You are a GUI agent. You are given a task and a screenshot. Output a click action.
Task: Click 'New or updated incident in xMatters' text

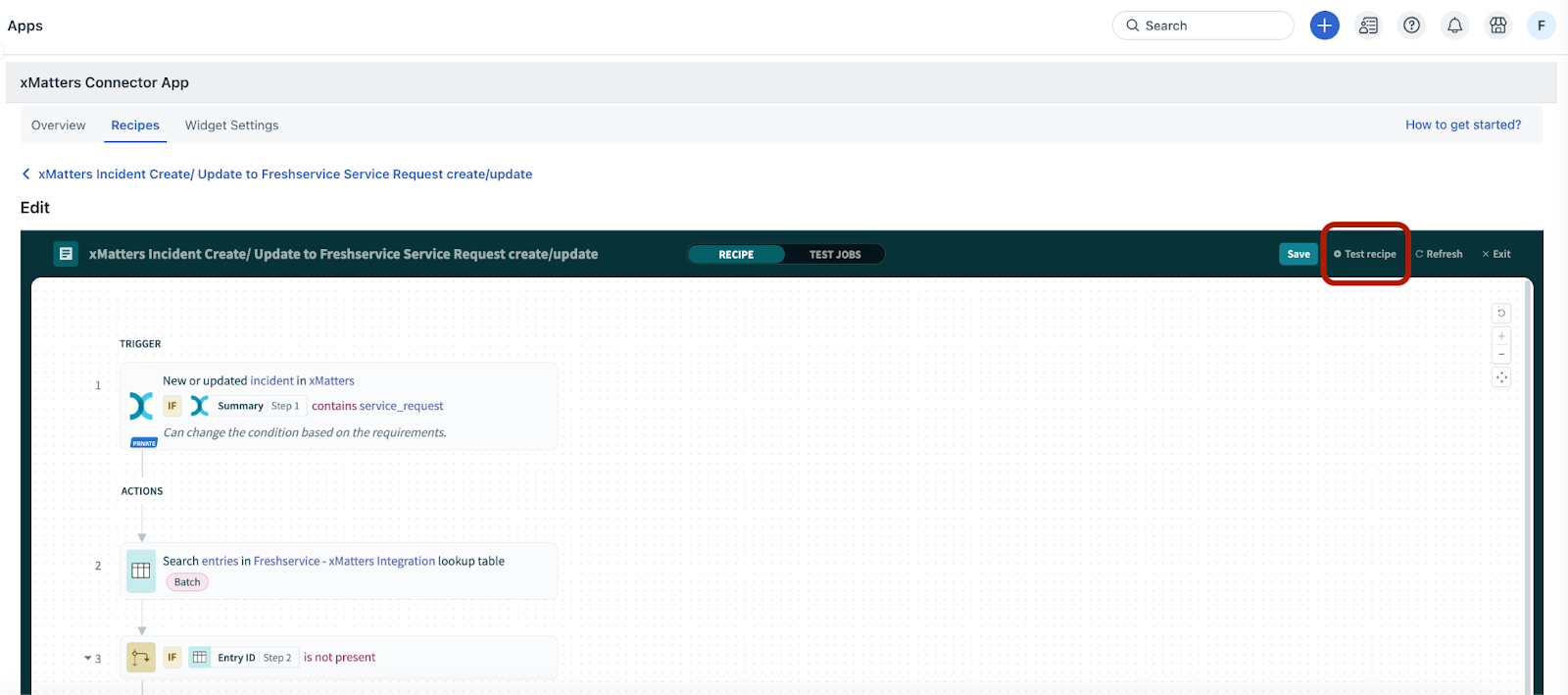[259, 380]
